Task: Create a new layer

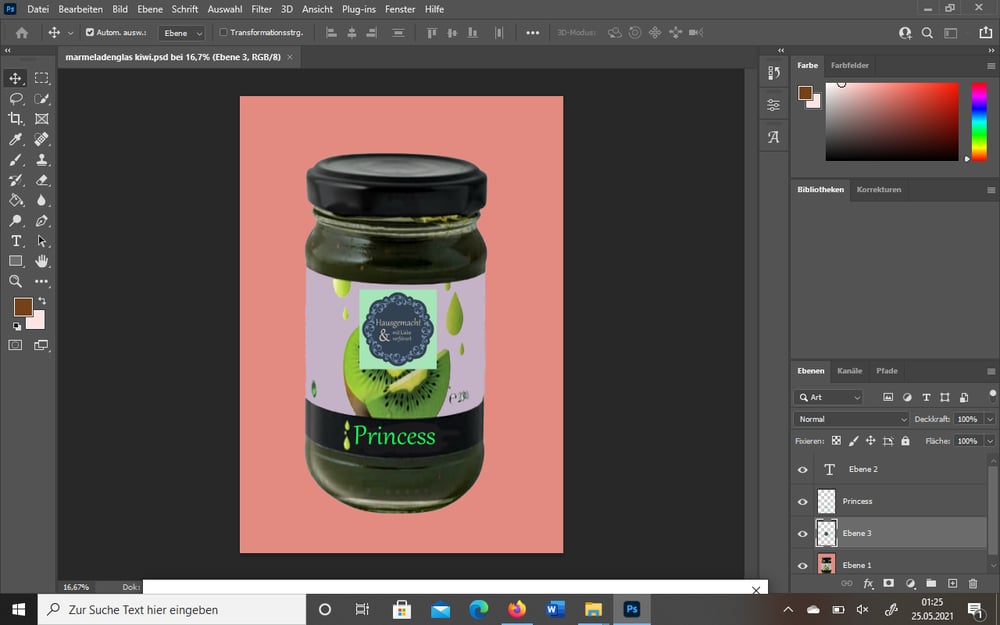Action: (x=952, y=583)
